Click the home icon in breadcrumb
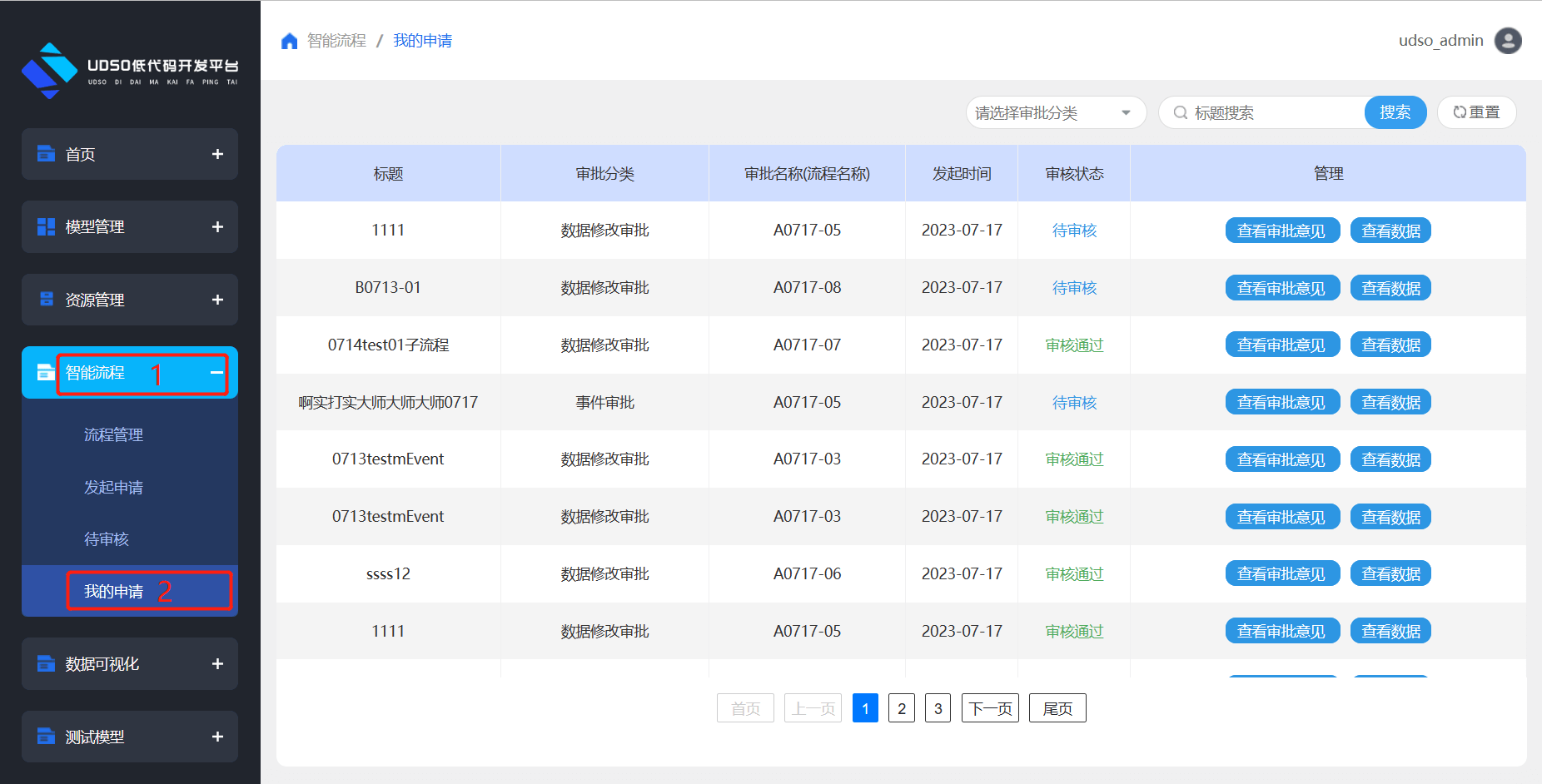The width and height of the screenshot is (1542, 784). pos(289,42)
